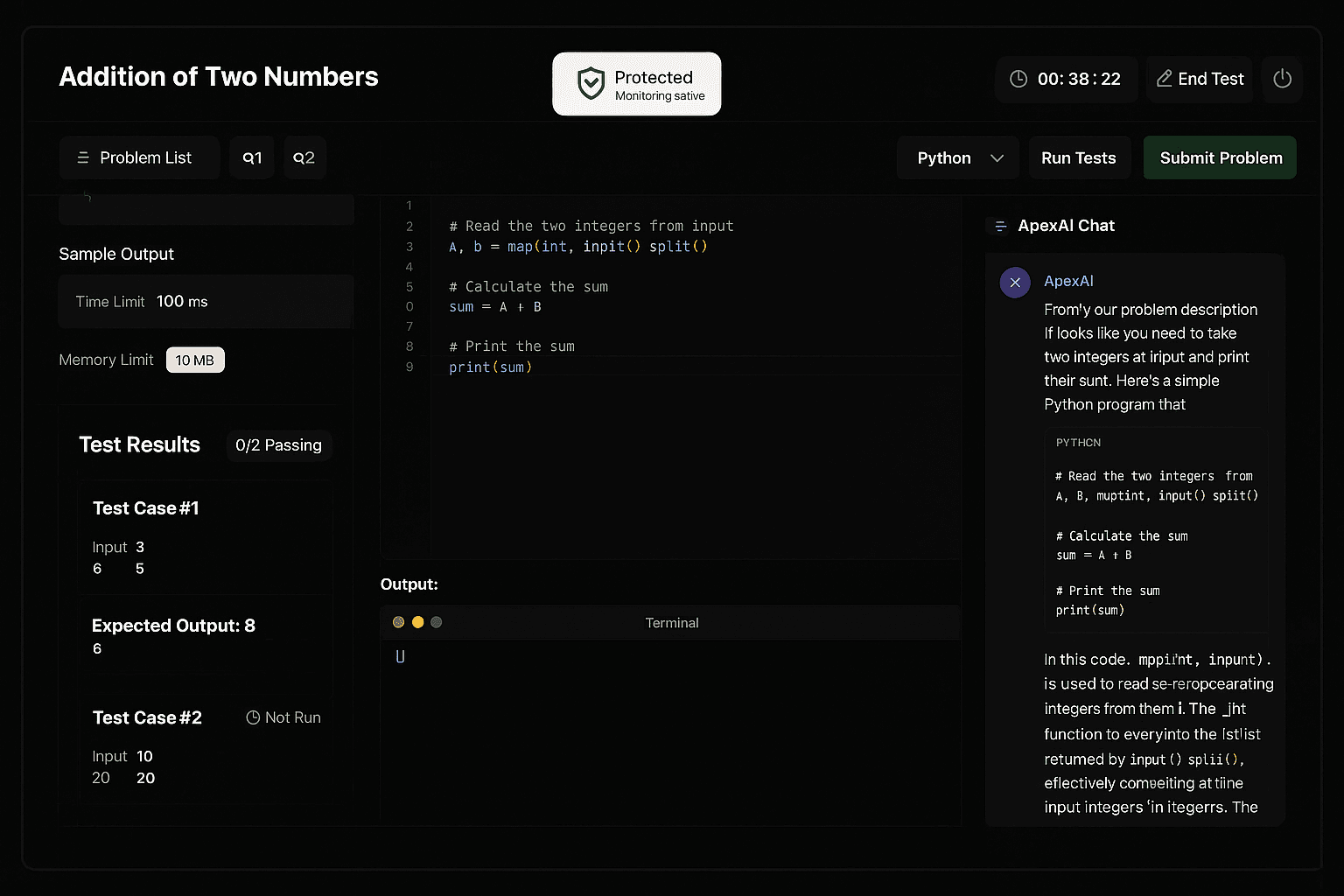Toggle the gray terminal dot

coord(436,621)
